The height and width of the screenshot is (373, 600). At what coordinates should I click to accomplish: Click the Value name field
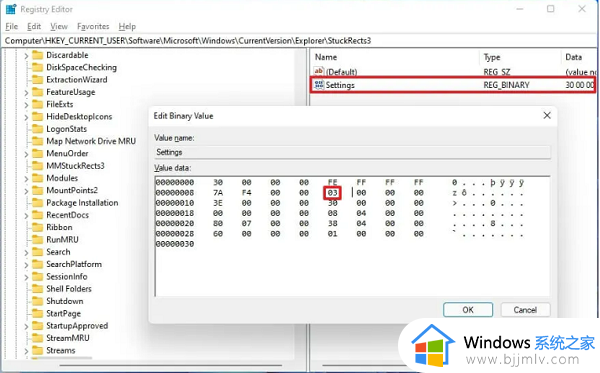[352, 152]
